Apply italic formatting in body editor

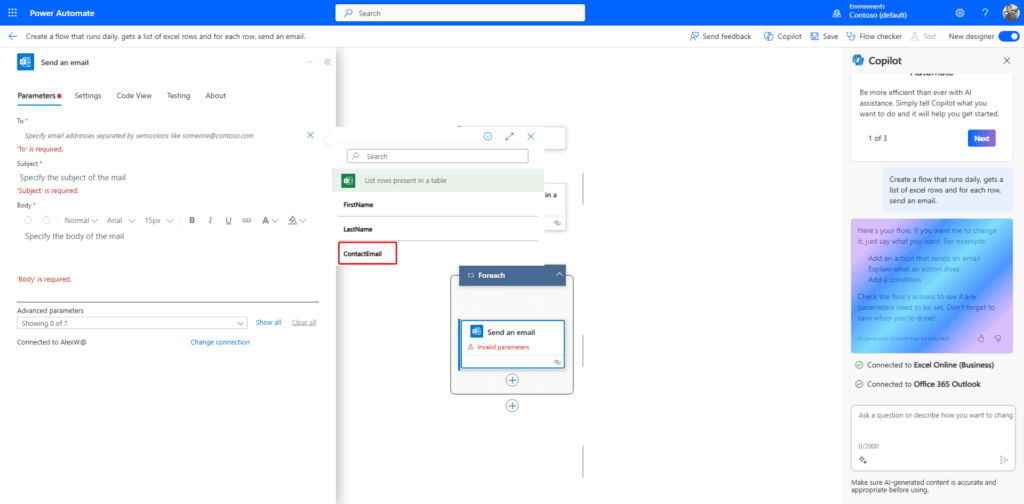(x=210, y=220)
